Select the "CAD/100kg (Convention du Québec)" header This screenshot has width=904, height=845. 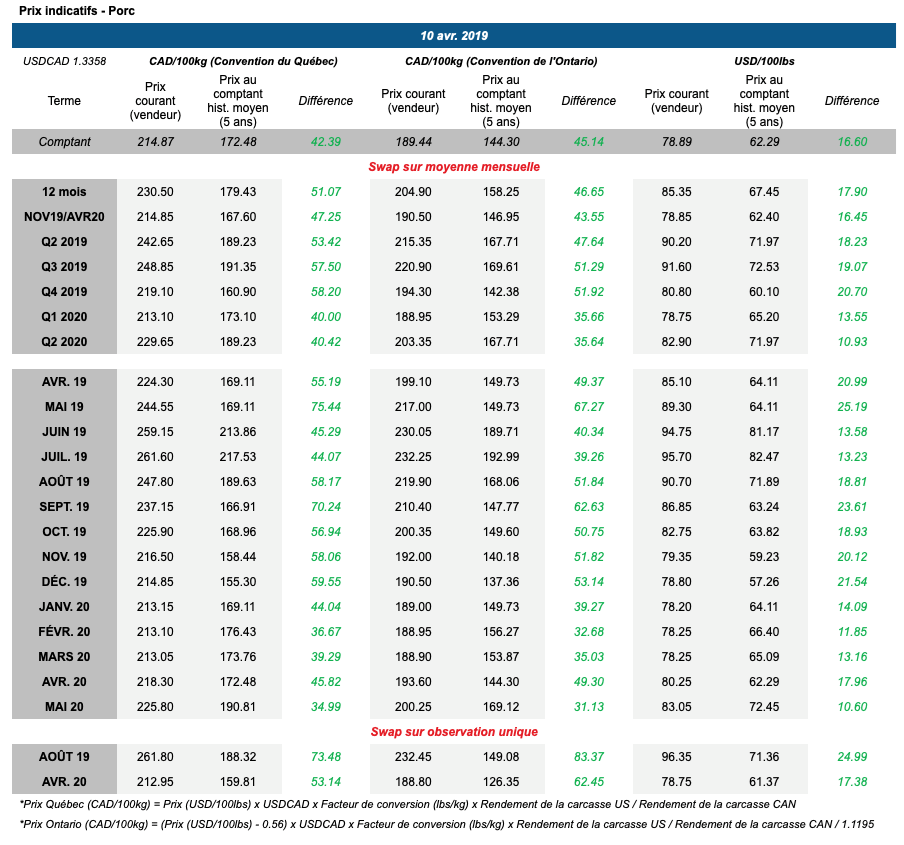pyautogui.click(x=243, y=61)
